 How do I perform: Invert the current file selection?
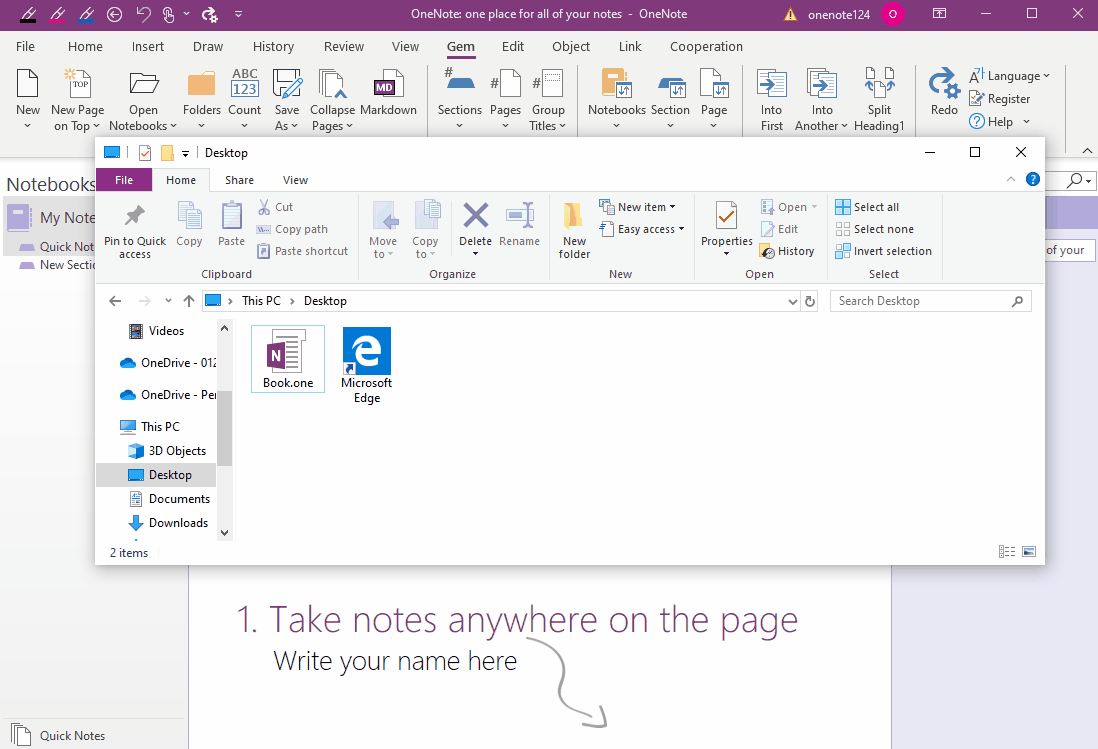[884, 250]
